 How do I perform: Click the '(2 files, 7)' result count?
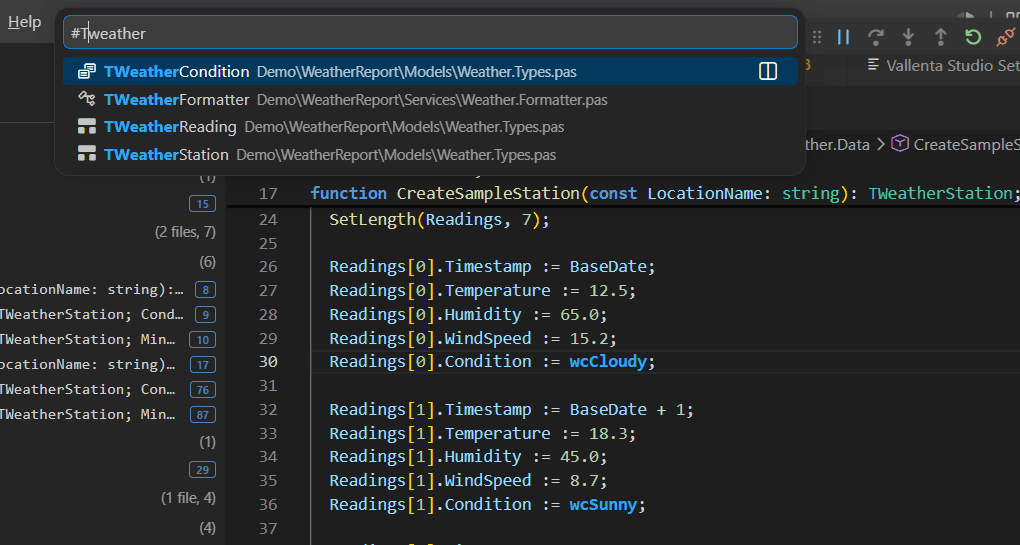185,232
